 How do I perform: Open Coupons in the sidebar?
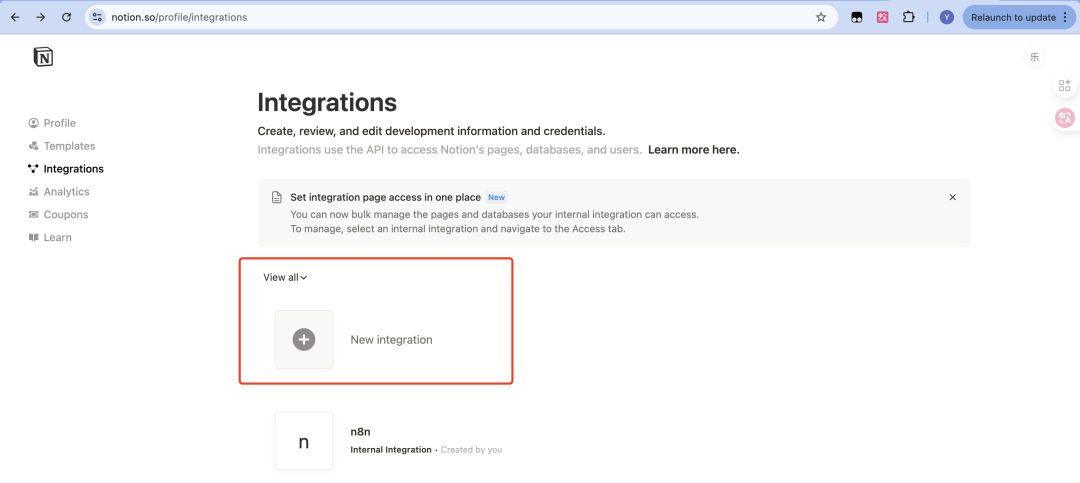pyautogui.click(x=59, y=214)
